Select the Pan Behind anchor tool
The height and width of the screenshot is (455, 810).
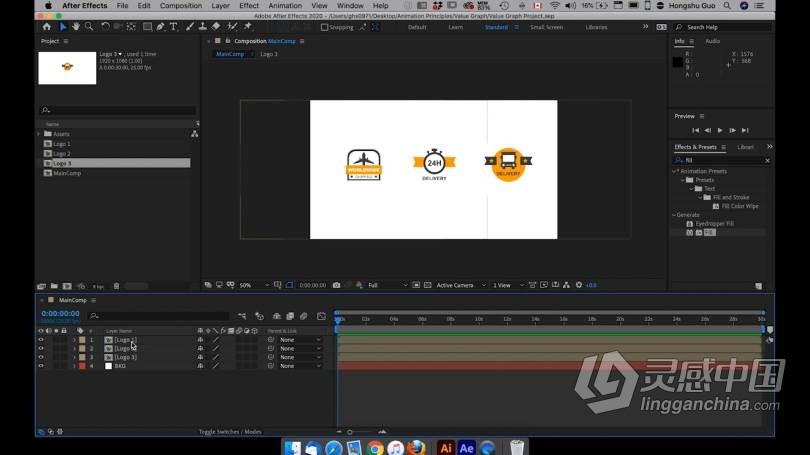click(x=131, y=27)
